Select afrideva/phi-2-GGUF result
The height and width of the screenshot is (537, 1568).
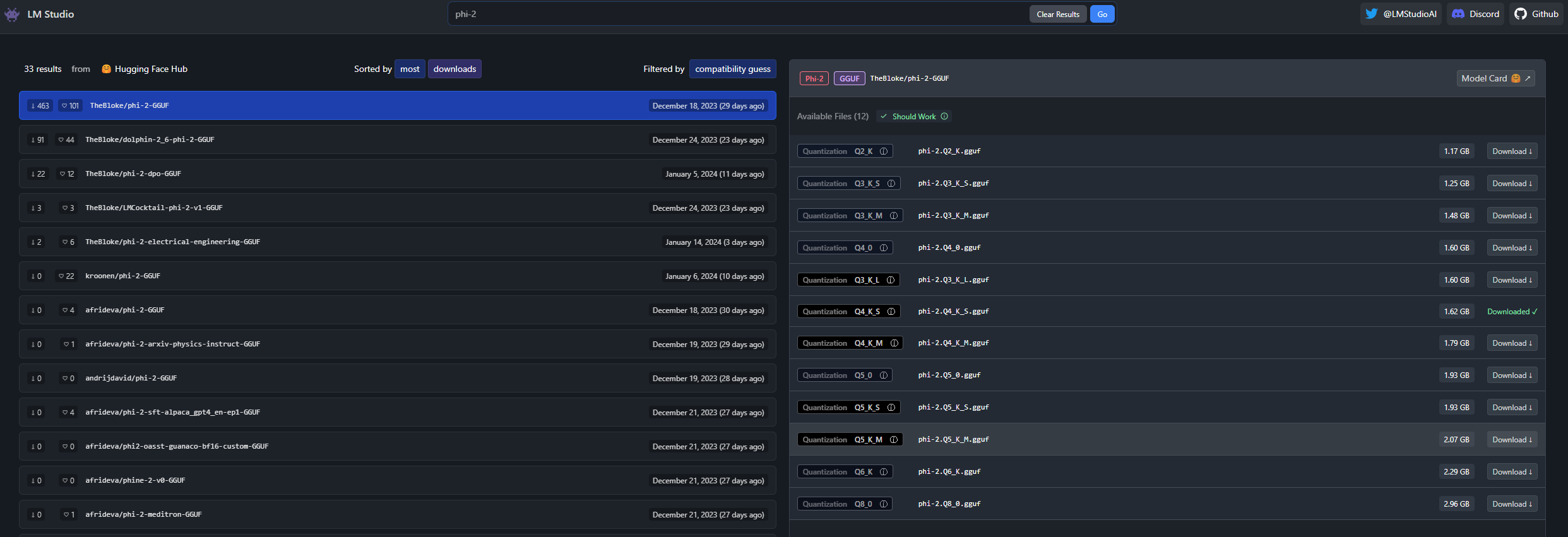397,310
